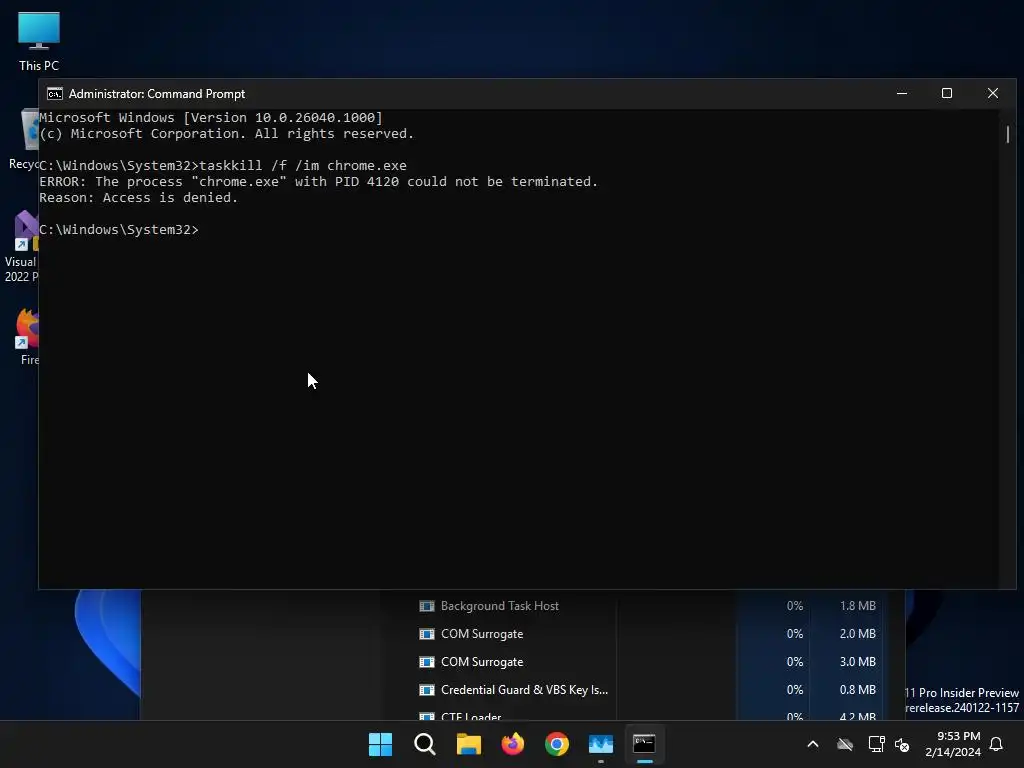Show hidden system tray icons
The height and width of the screenshot is (768, 1024).
(813, 744)
